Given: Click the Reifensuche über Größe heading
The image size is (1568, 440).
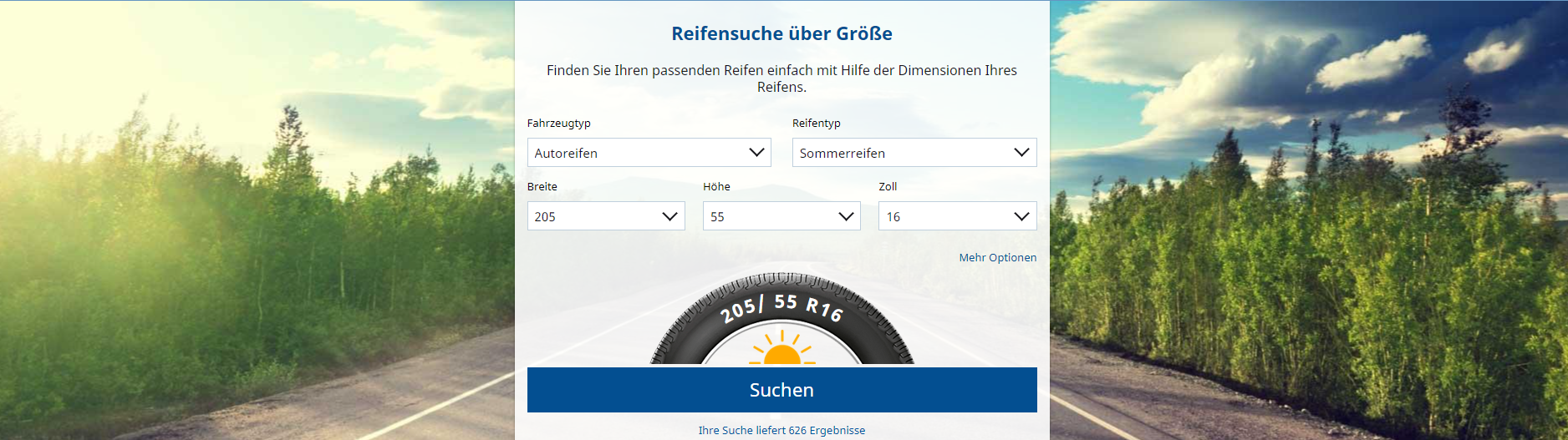Looking at the screenshot, I should 781,33.
